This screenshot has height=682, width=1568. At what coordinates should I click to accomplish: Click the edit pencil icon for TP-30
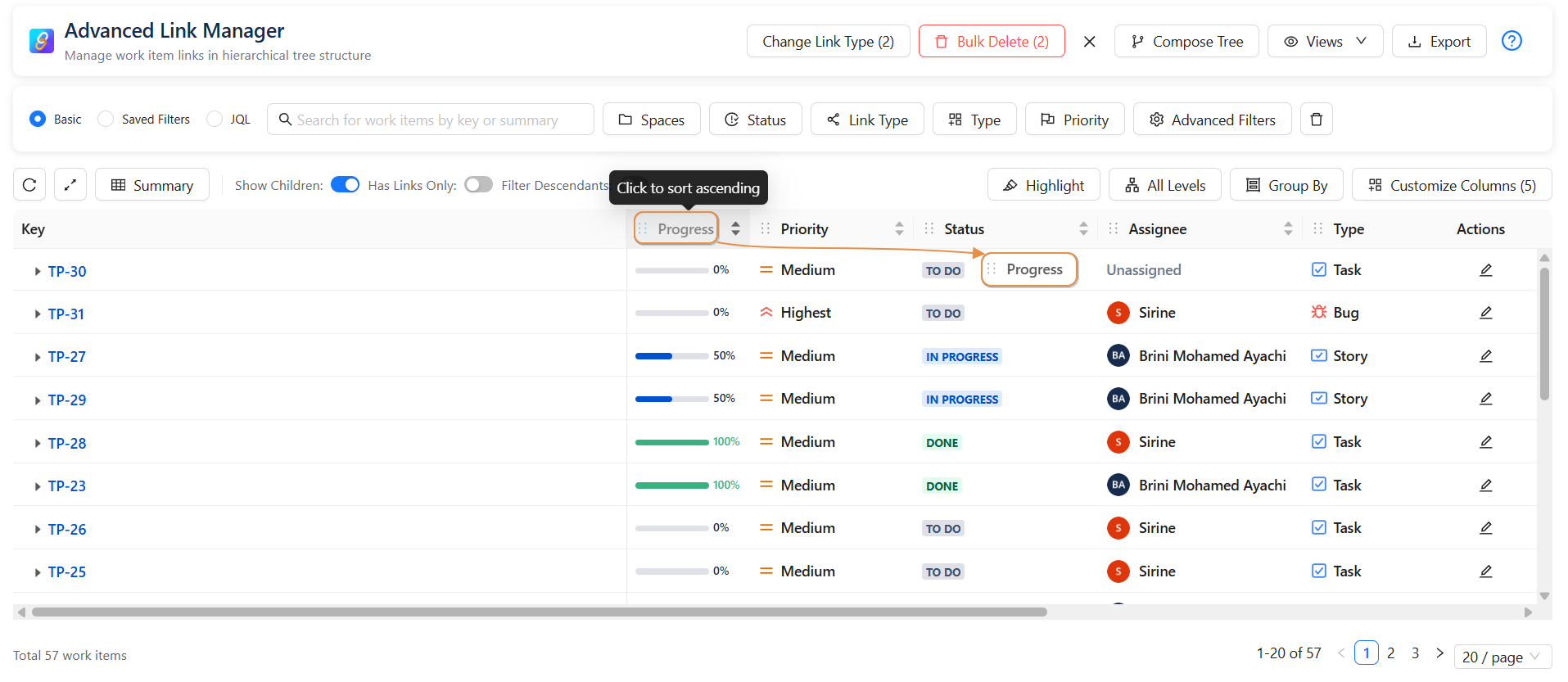point(1485,270)
